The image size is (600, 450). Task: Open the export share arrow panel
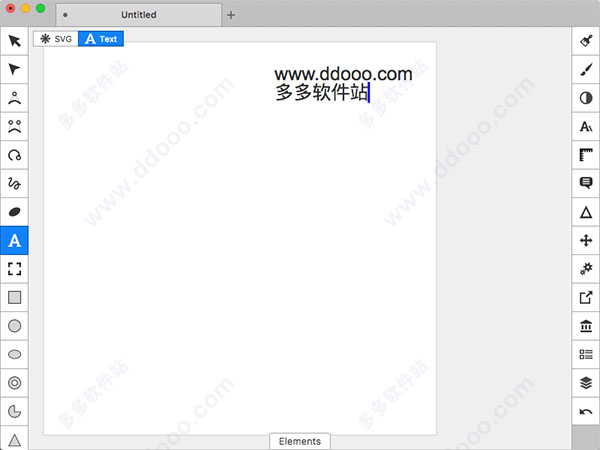585,297
